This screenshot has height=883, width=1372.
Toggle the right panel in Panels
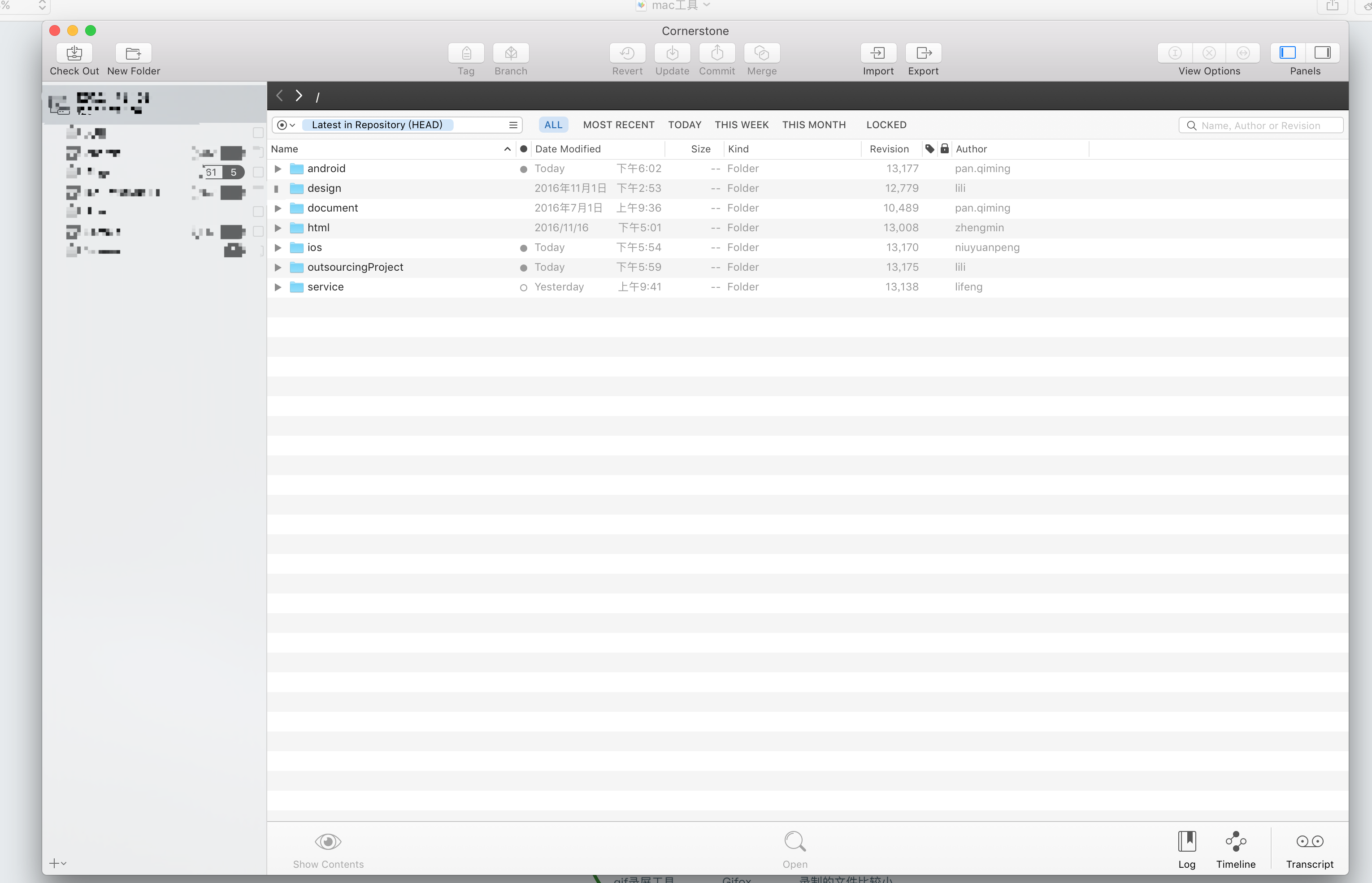tap(1323, 53)
